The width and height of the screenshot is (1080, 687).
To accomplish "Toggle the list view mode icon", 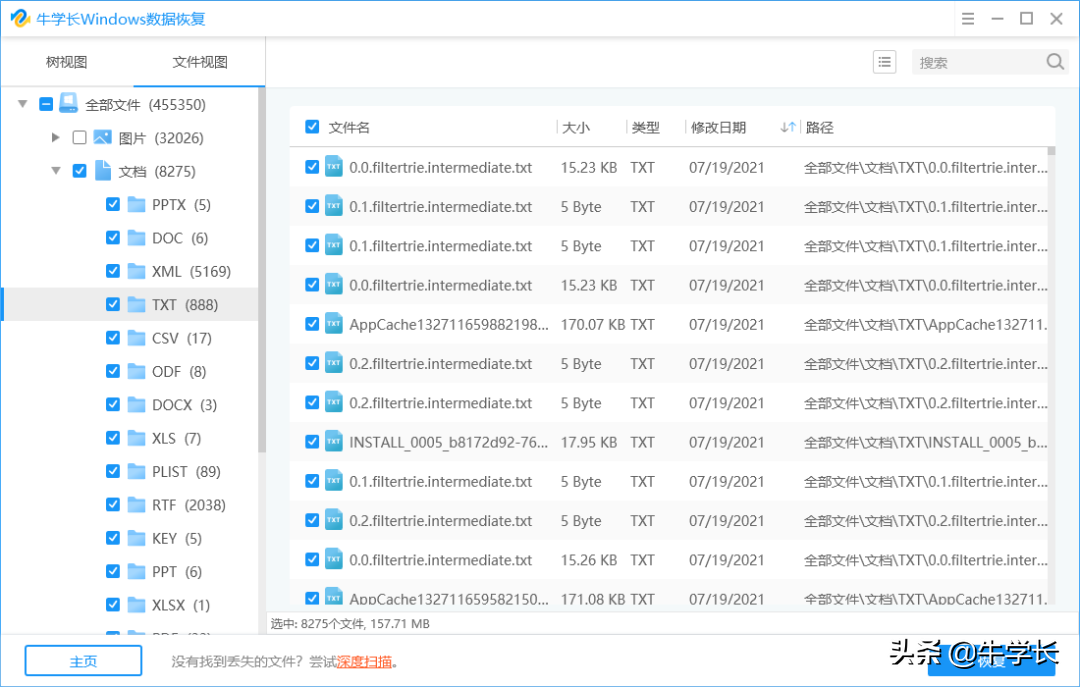I will tap(884, 62).
